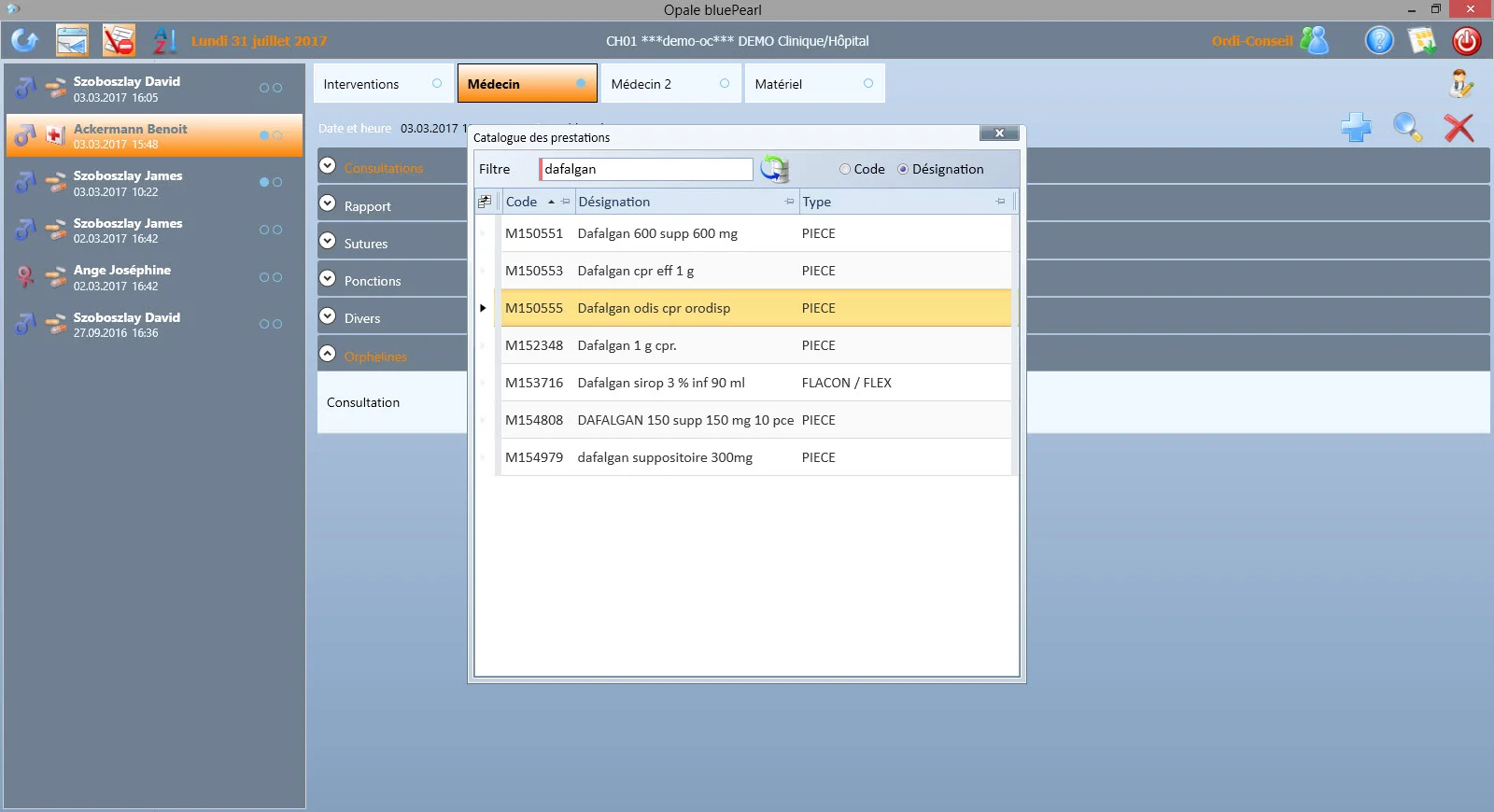
Task: Click the doctor signature icon at top right
Action: (x=1461, y=84)
